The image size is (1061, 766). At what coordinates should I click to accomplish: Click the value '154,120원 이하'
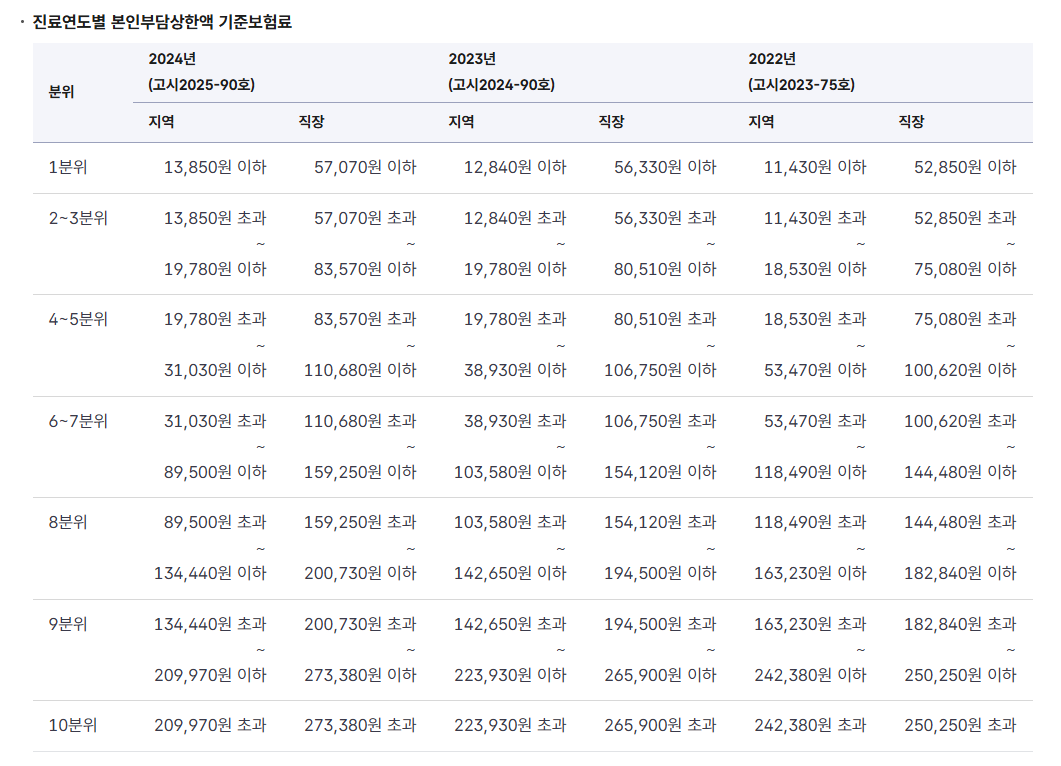pyautogui.click(x=660, y=472)
